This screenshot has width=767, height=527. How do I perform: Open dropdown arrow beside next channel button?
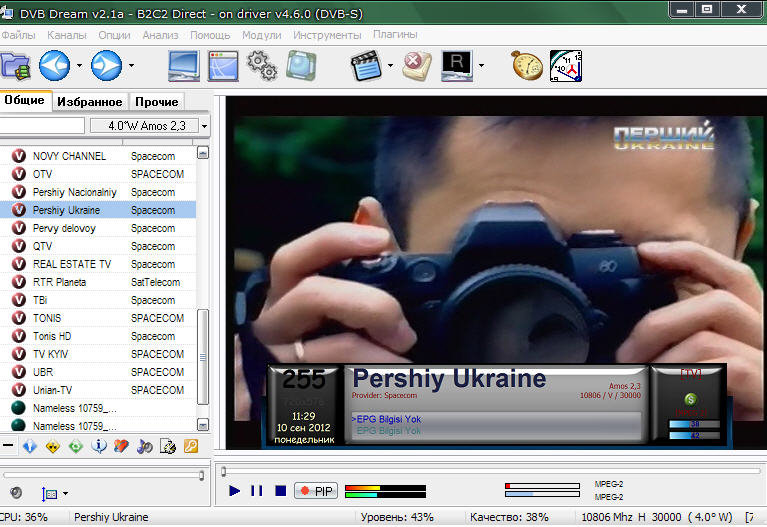tap(131, 66)
